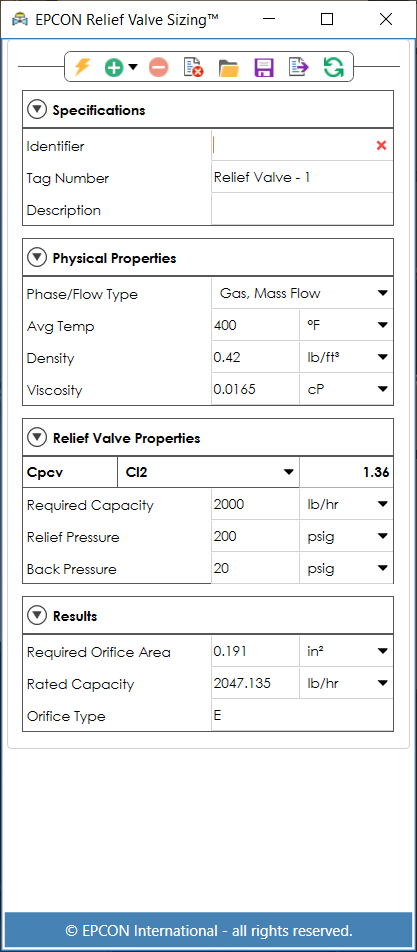
Task: Open the Required Orifice Area in² dropdown
Action: 347,651
